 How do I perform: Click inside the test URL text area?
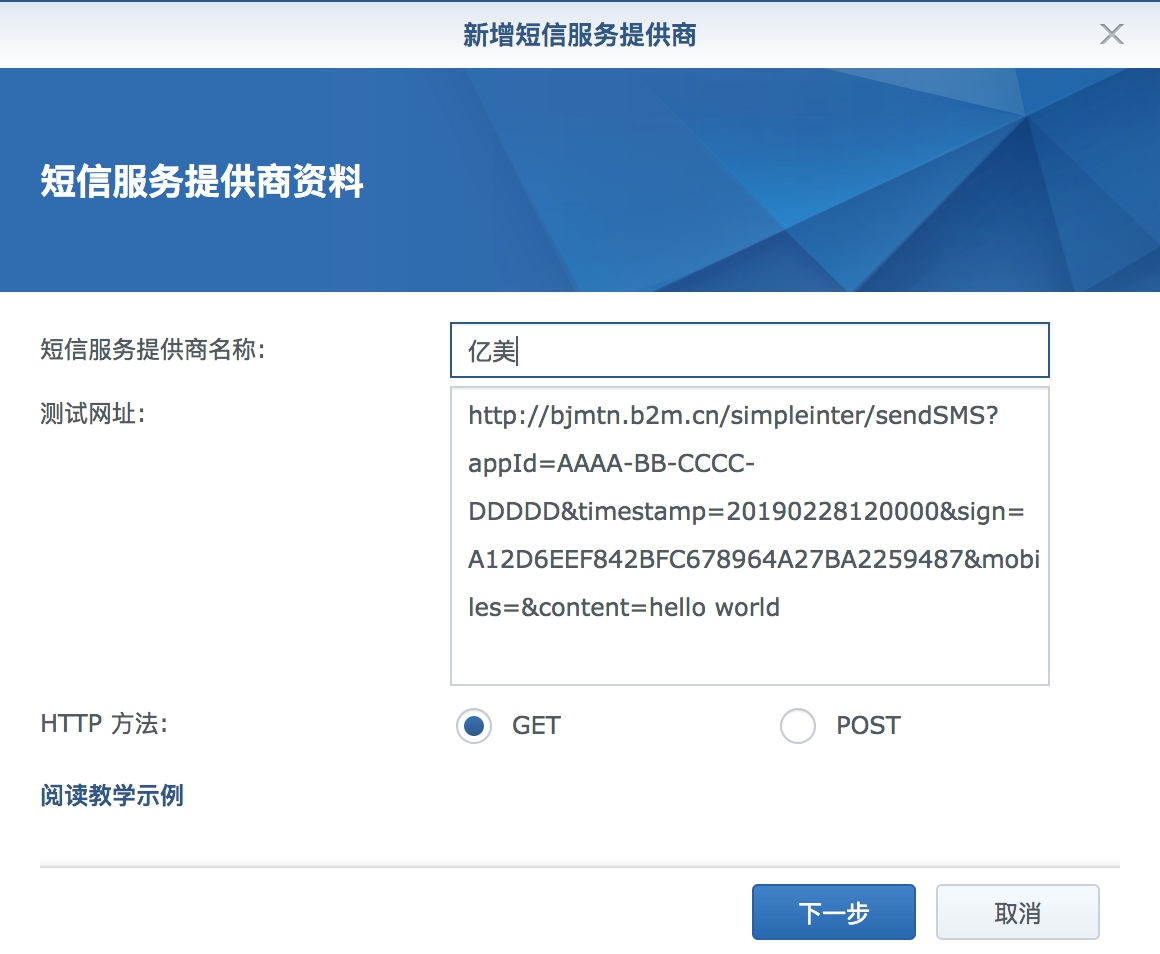click(x=749, y=536)
